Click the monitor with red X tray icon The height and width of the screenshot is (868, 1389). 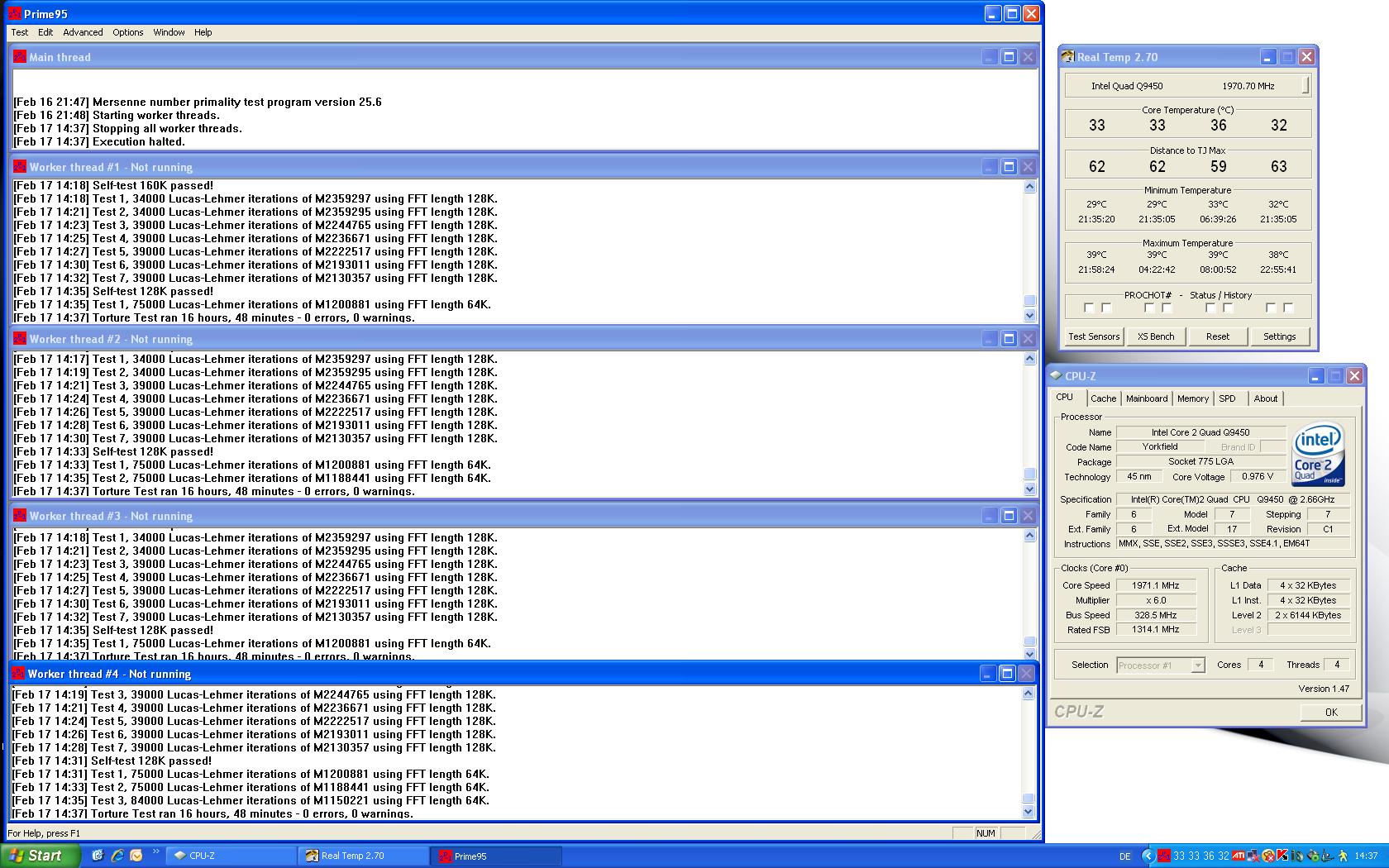click(x=1253, y=856)
